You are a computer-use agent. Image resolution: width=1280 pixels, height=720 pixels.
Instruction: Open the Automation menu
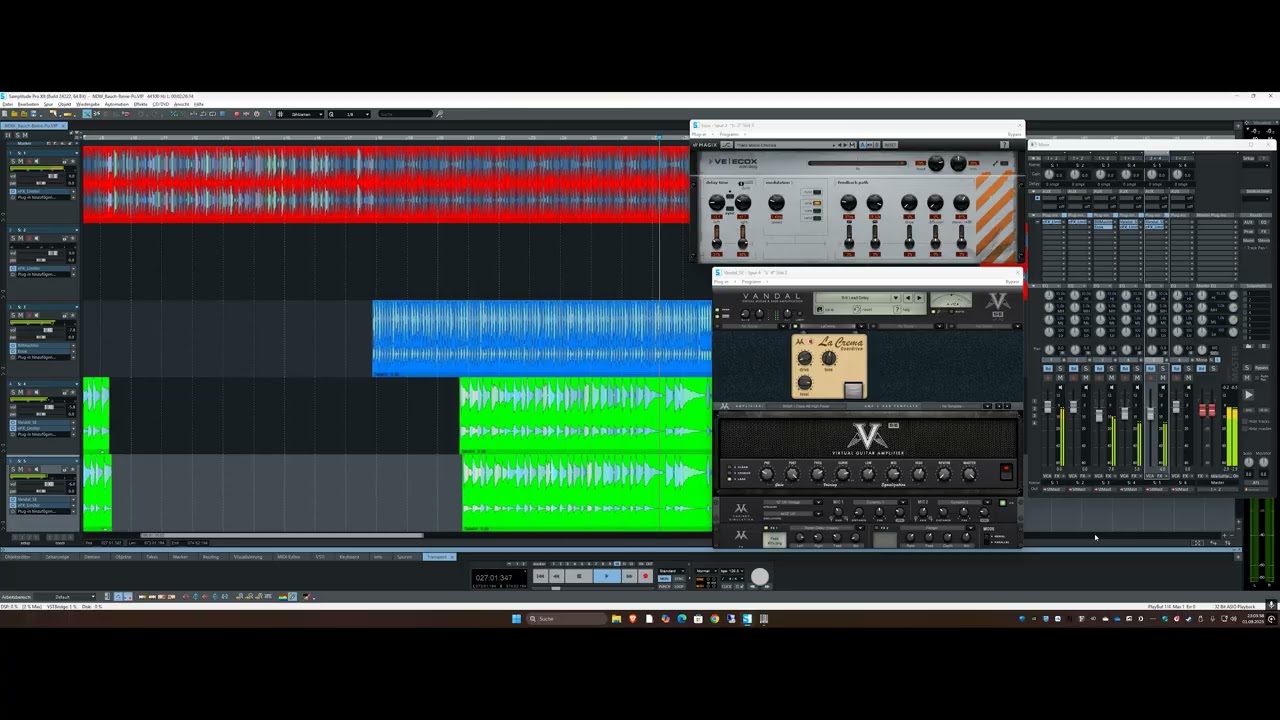coord(117,104)
